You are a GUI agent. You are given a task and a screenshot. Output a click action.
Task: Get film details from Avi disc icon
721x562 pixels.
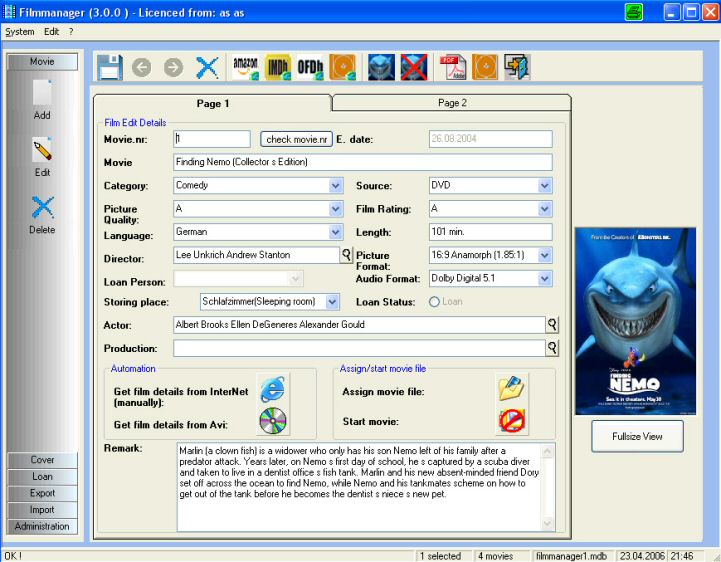272,422
